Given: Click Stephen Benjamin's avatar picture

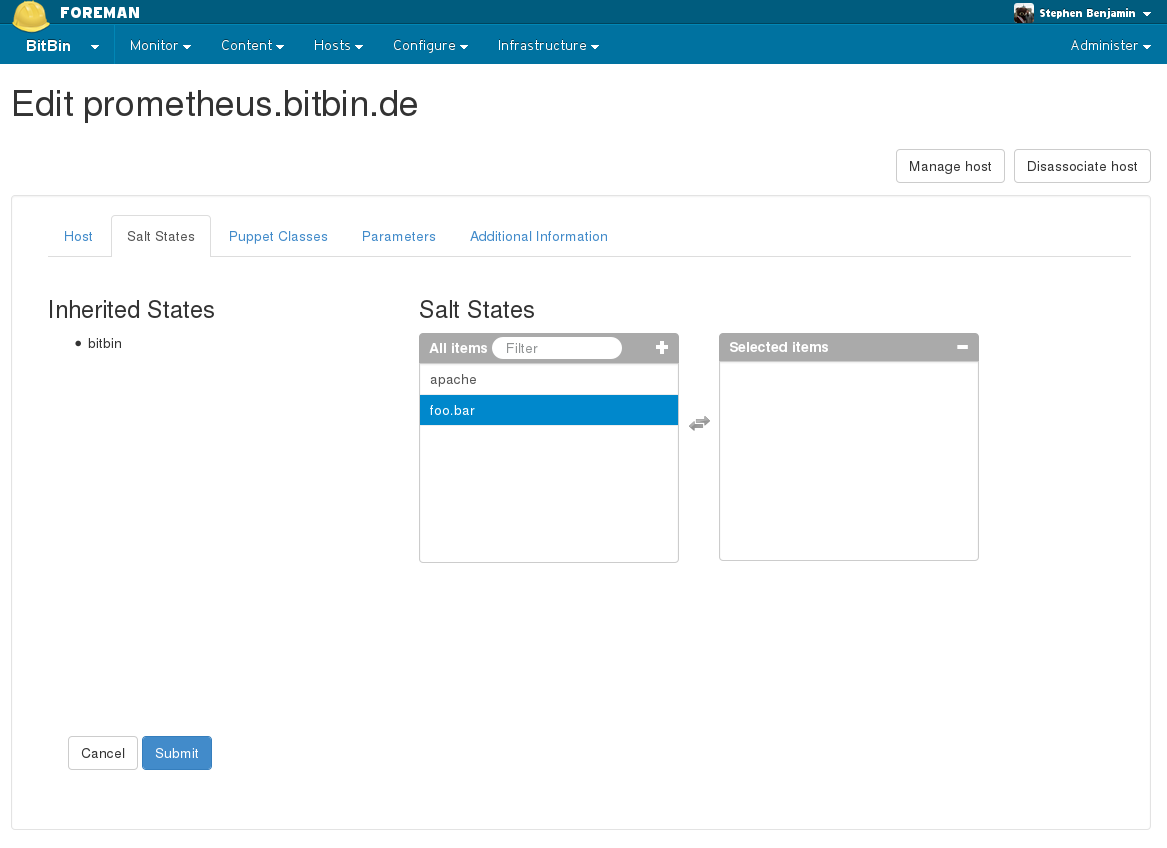Looking at the screenshot, I should [x=1024, y=13].
